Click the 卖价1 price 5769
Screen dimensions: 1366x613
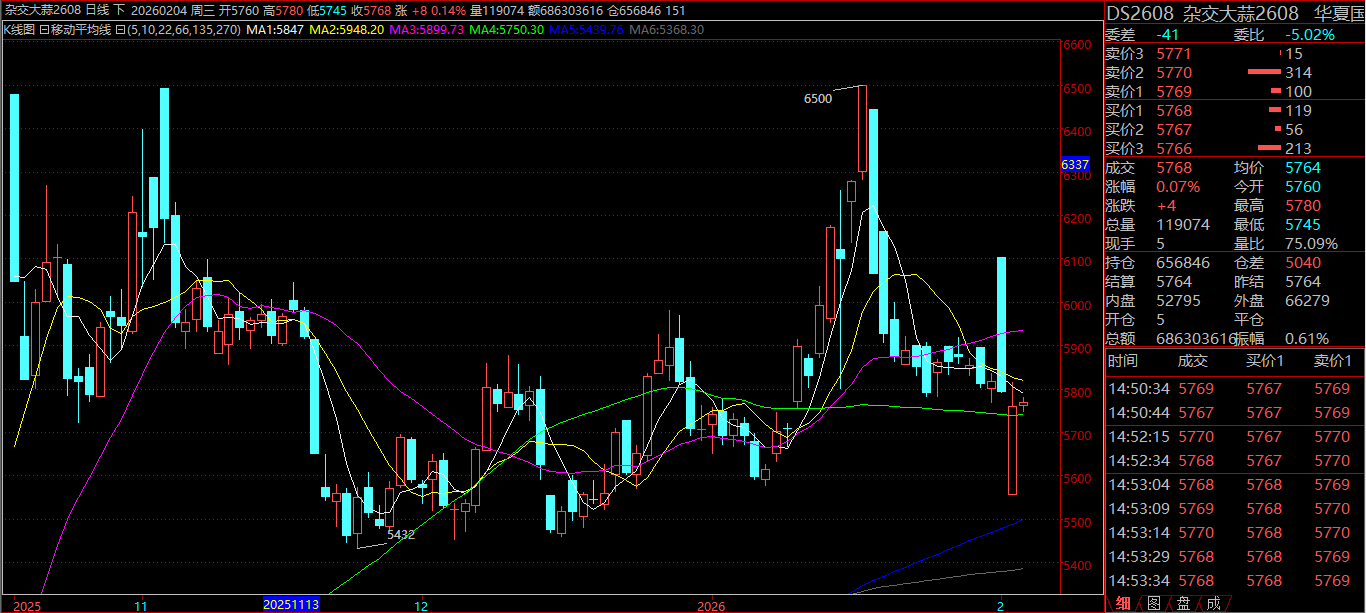point(1174,91)
